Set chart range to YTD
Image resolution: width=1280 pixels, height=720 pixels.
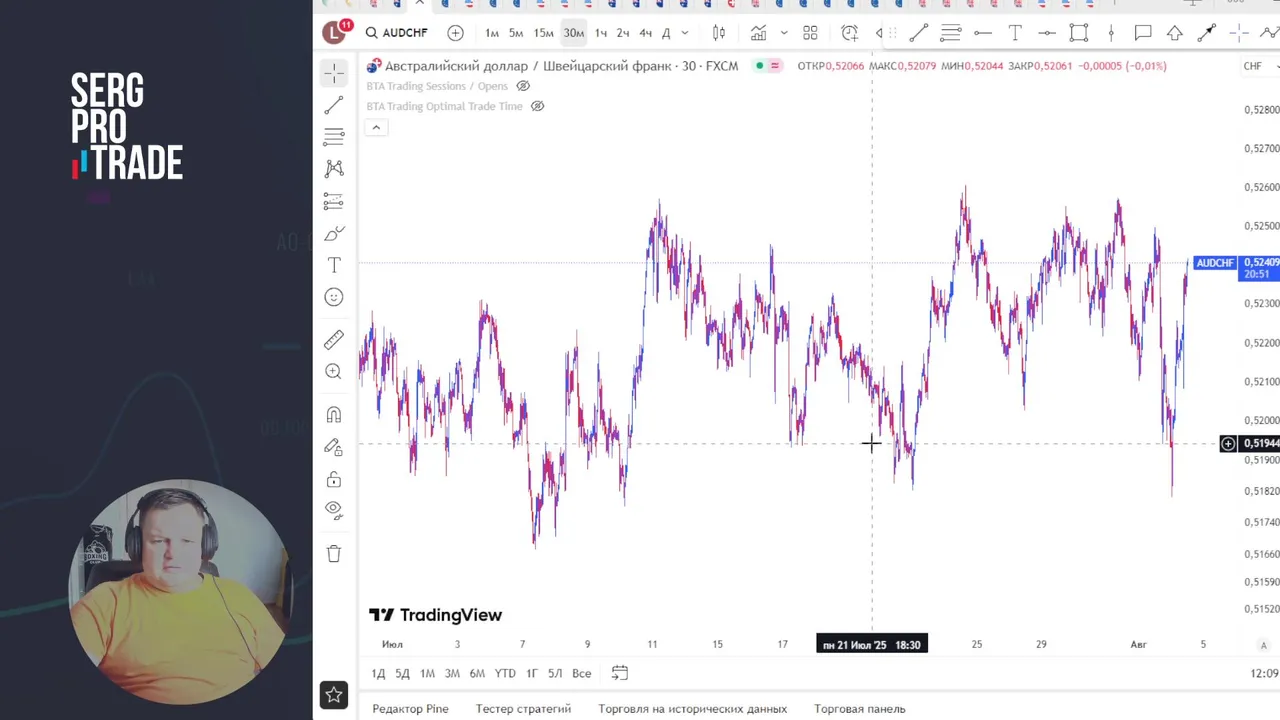tap(505, 673)
